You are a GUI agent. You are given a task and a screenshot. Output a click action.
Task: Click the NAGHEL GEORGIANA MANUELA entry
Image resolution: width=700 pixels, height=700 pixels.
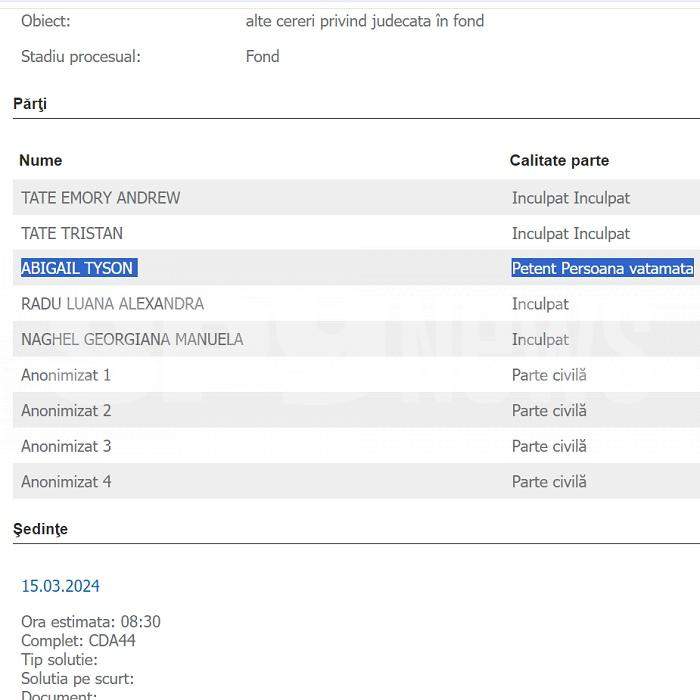coord(132,339)
